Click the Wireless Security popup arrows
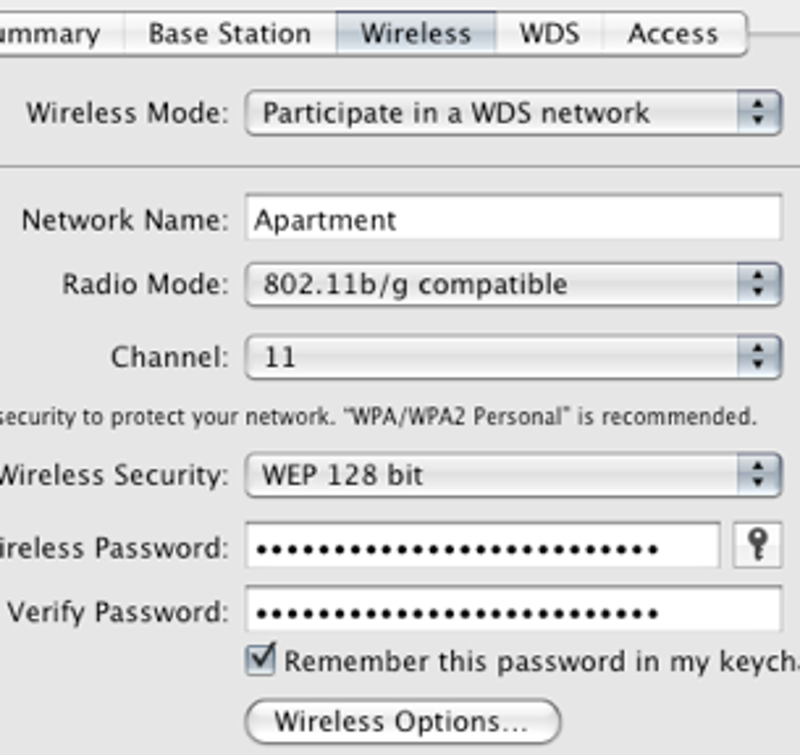Screen dimensions: 800x755 point(759,474)
